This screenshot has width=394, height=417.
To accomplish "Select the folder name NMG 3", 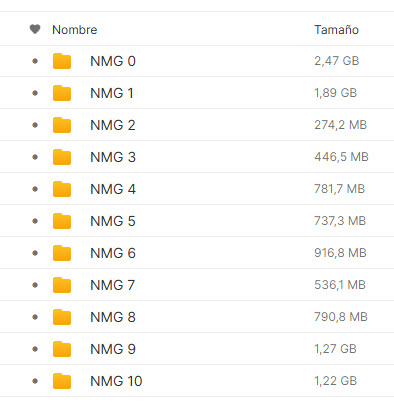I will (x=113, y=157).
